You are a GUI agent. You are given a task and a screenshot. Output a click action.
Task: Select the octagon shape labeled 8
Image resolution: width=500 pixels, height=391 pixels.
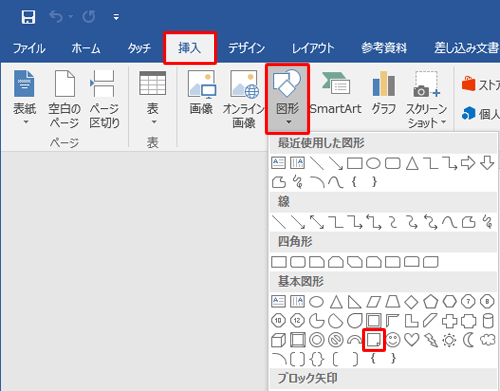click(487, 302)
